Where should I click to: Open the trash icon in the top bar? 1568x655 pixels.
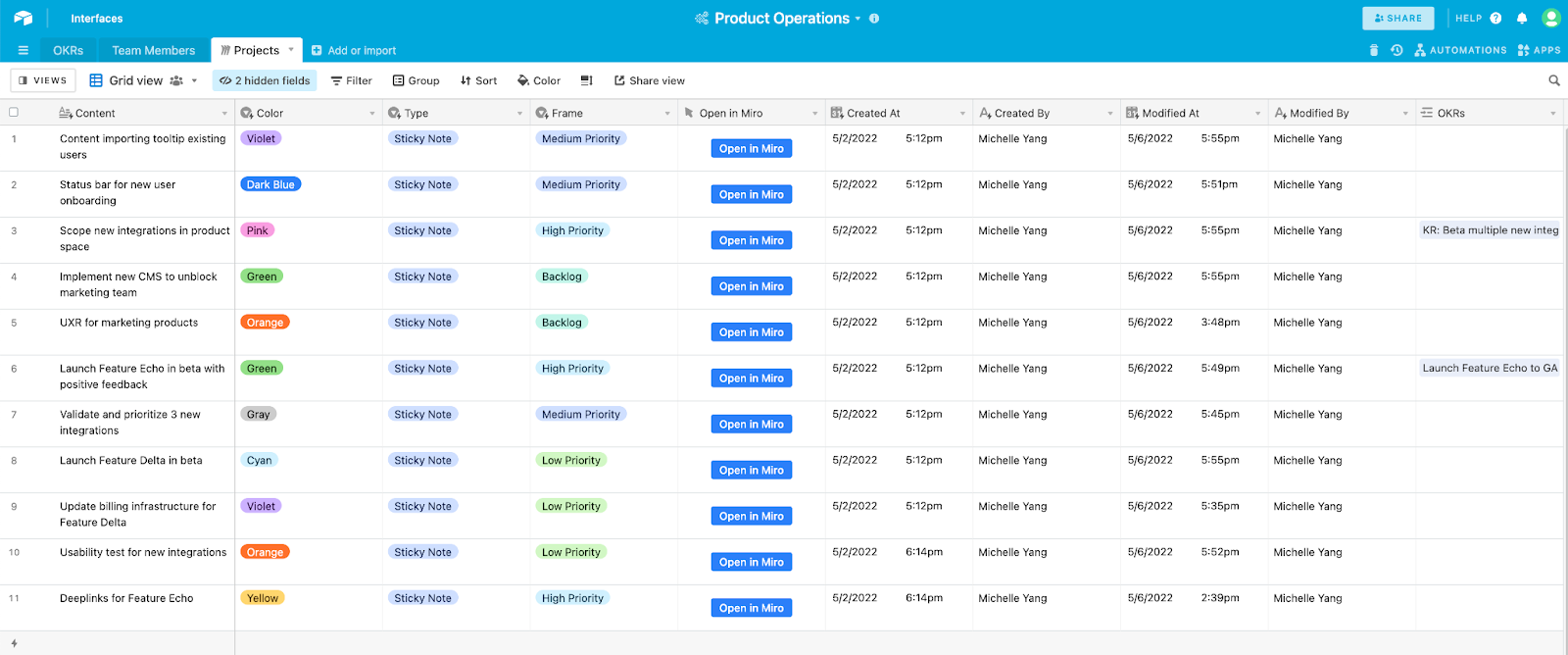point(1374,50)
